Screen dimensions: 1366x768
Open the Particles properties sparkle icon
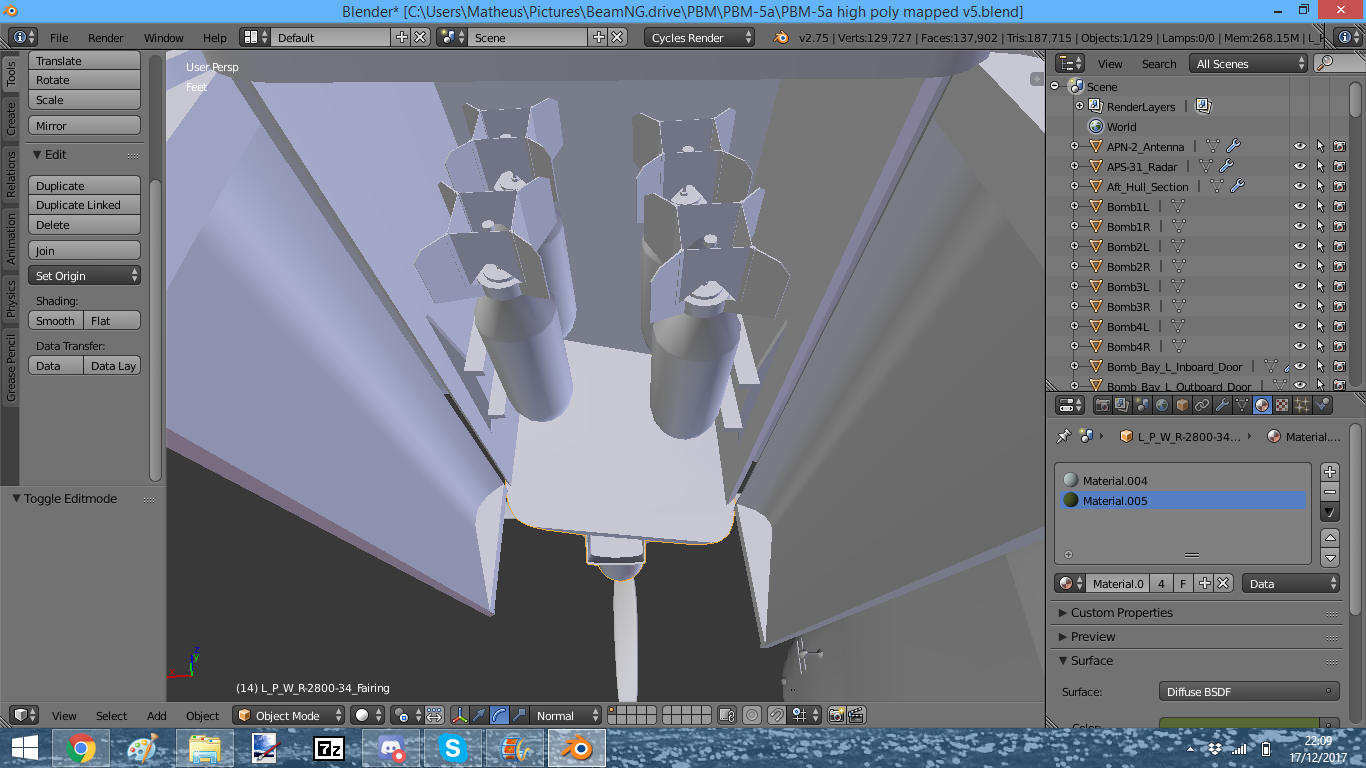[1302, 405]
